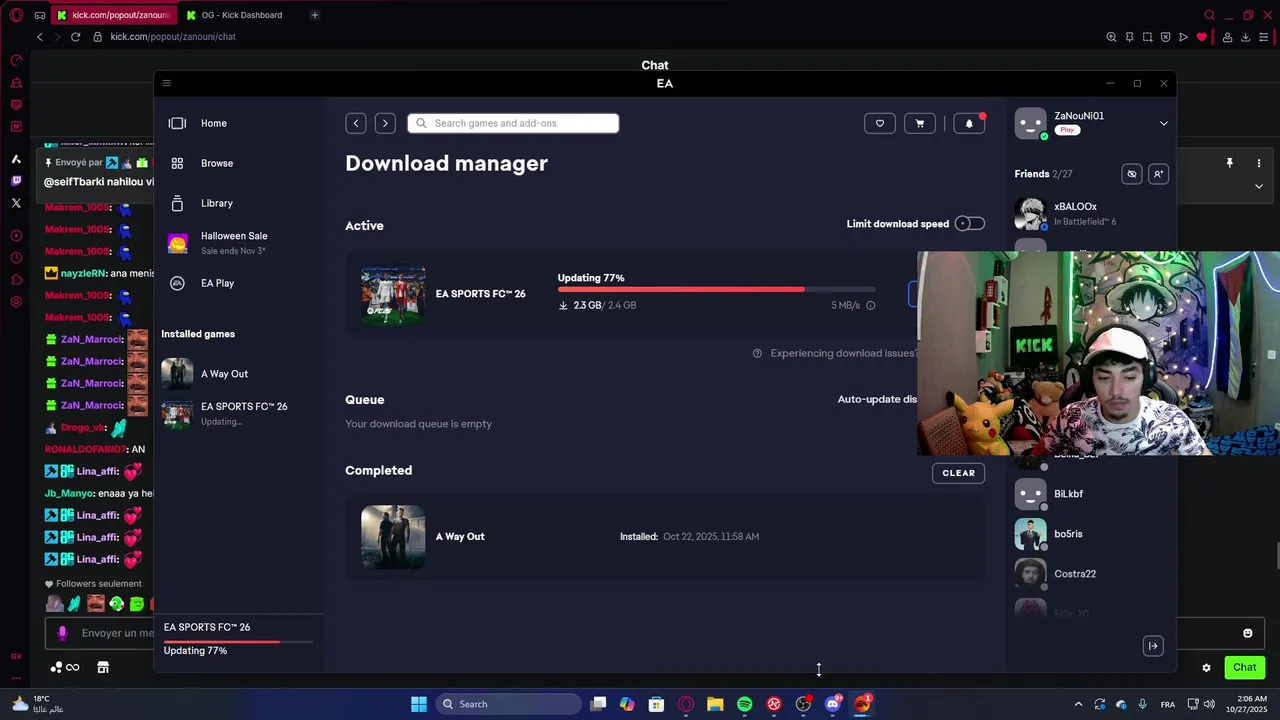Click the heart bookmark icon in address bar
The image size is (1280, 720).
click(1201, 37)
